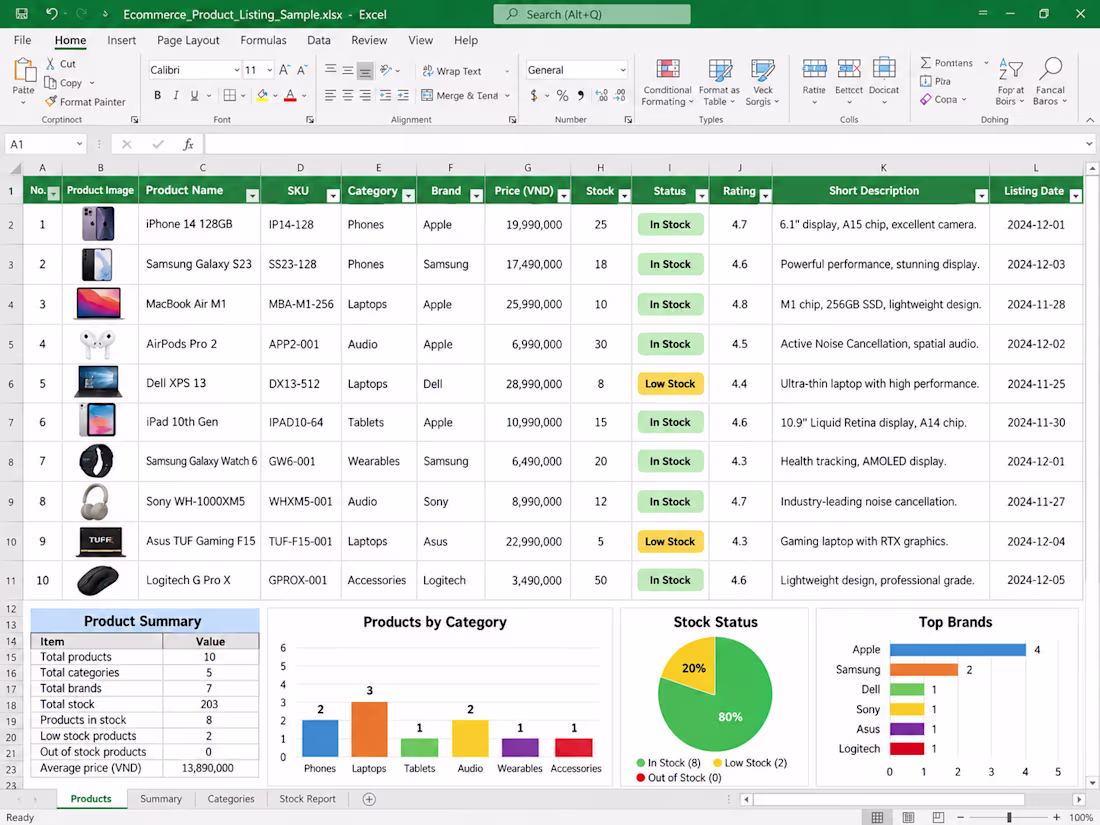Click the magnifier find tool in the ribbon

point(1050,69)
